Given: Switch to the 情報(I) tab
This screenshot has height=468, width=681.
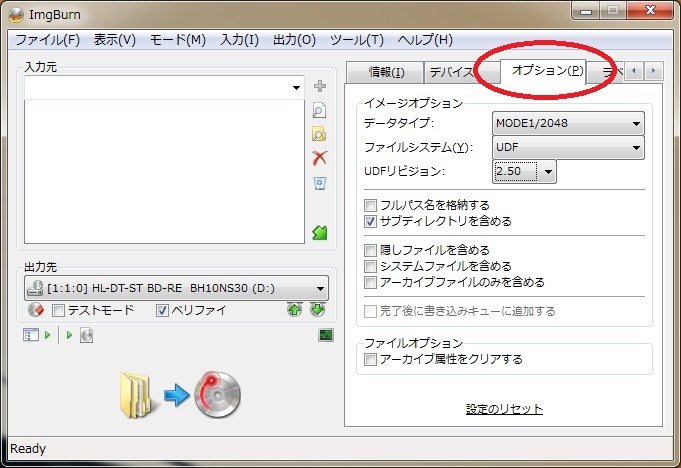Looking at the screenshot, I should [386, 72].
